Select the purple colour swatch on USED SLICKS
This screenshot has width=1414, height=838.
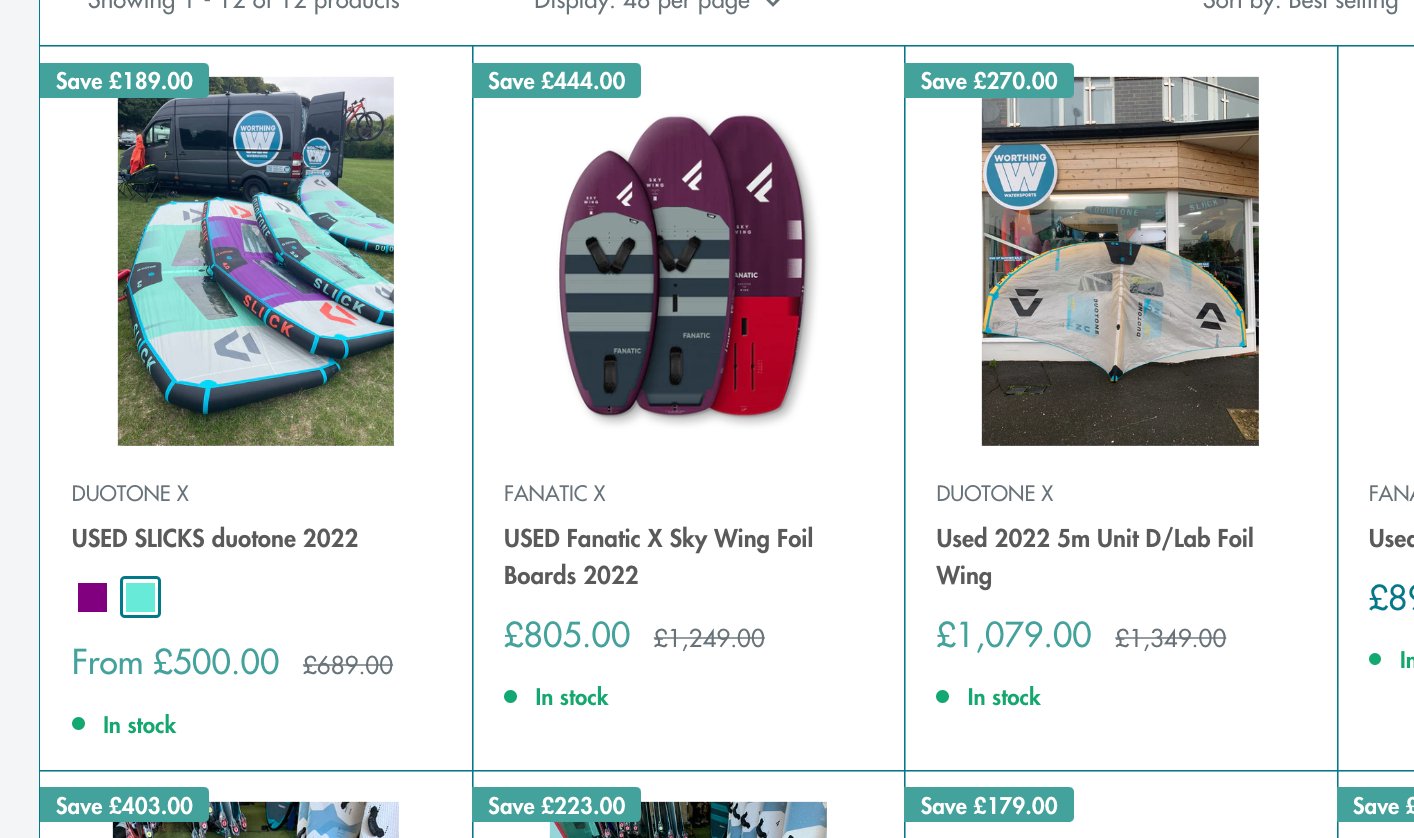point(92,597)
